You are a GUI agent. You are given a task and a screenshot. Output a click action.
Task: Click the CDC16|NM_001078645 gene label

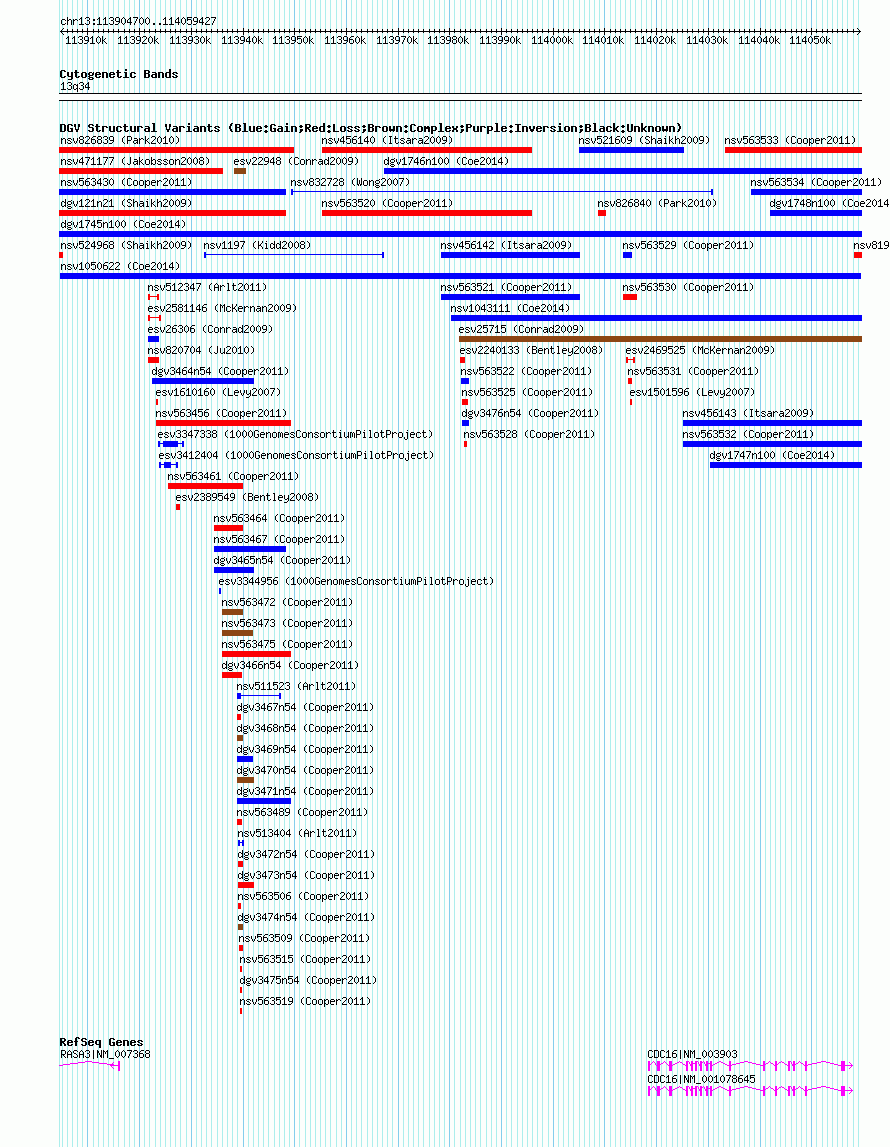tap(701, 1080)
